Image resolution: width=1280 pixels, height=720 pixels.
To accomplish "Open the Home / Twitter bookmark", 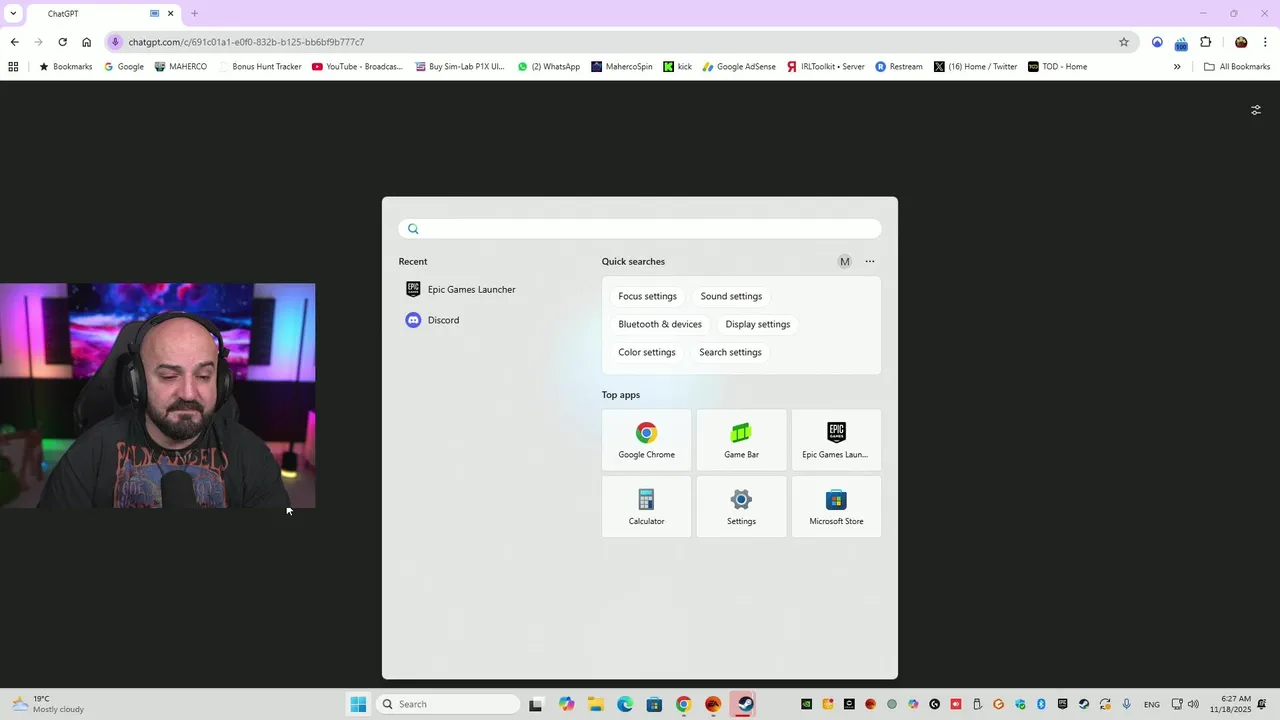I will (976, 67).
